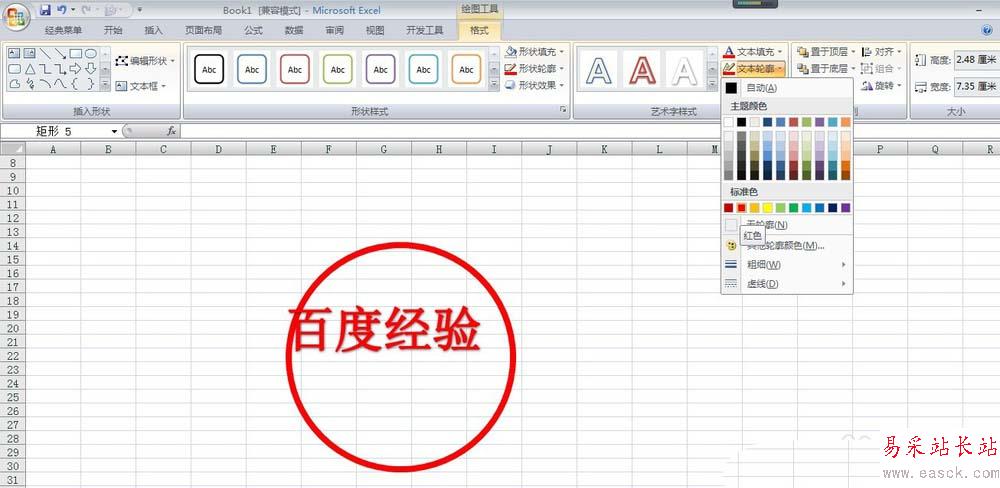Switch to 开始 tab
This screenshot has width=1000, height=488.
pyautogui.click(x=113, y=30)
